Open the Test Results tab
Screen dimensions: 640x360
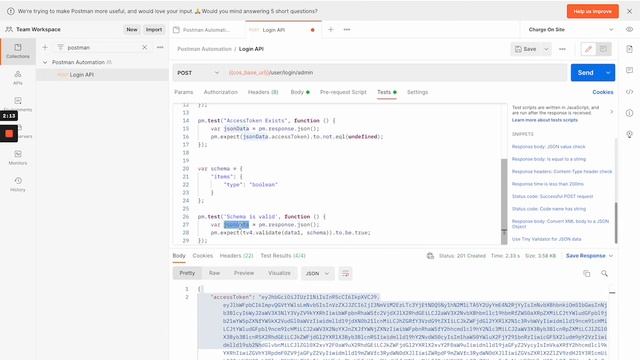(x=283, y=256)
